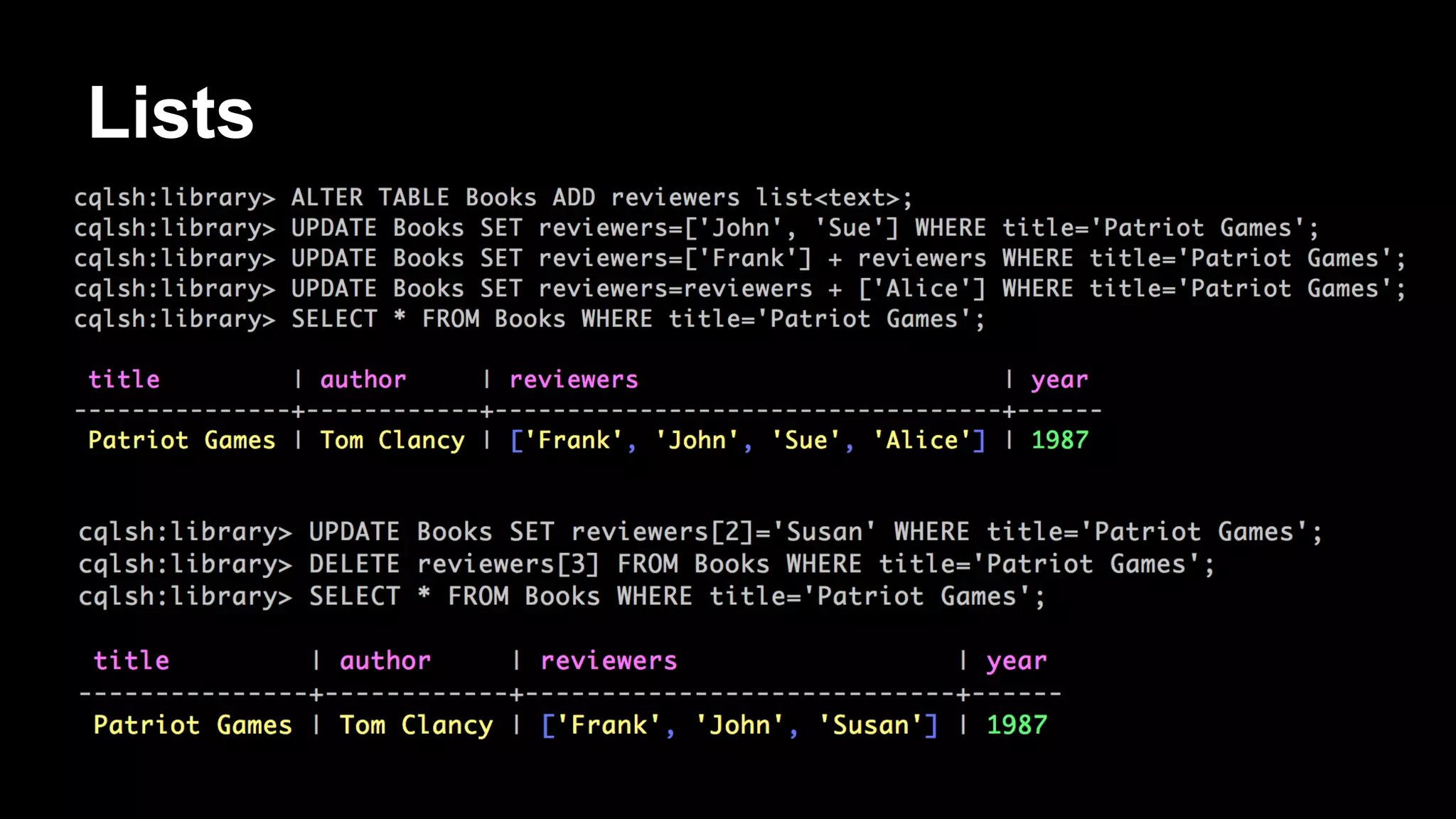Click 'Susan' in the second reviewers list
Screen dimensions: 1456x819
point(870,725)
